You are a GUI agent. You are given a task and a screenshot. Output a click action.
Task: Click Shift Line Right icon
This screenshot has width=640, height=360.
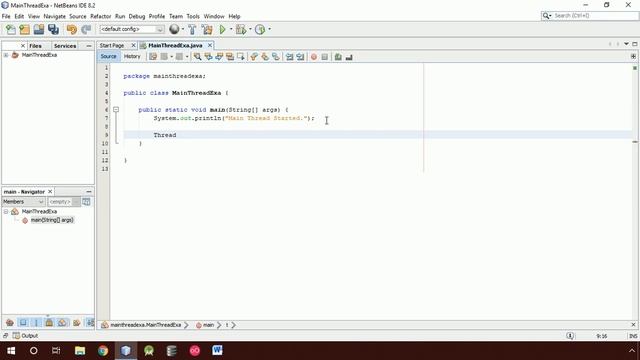[300, 57]
